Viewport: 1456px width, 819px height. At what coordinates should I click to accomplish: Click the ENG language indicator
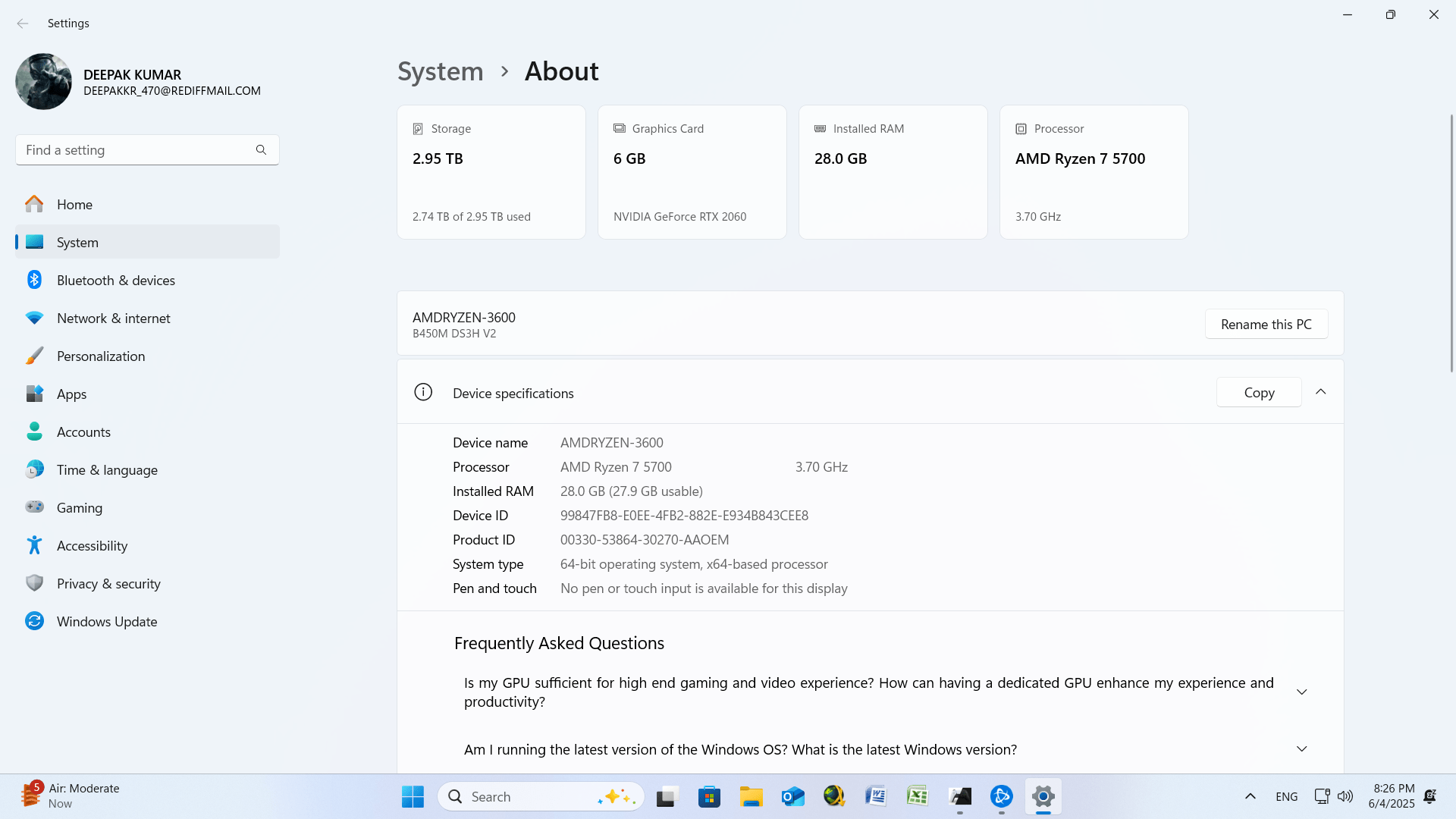point(1286,797)
